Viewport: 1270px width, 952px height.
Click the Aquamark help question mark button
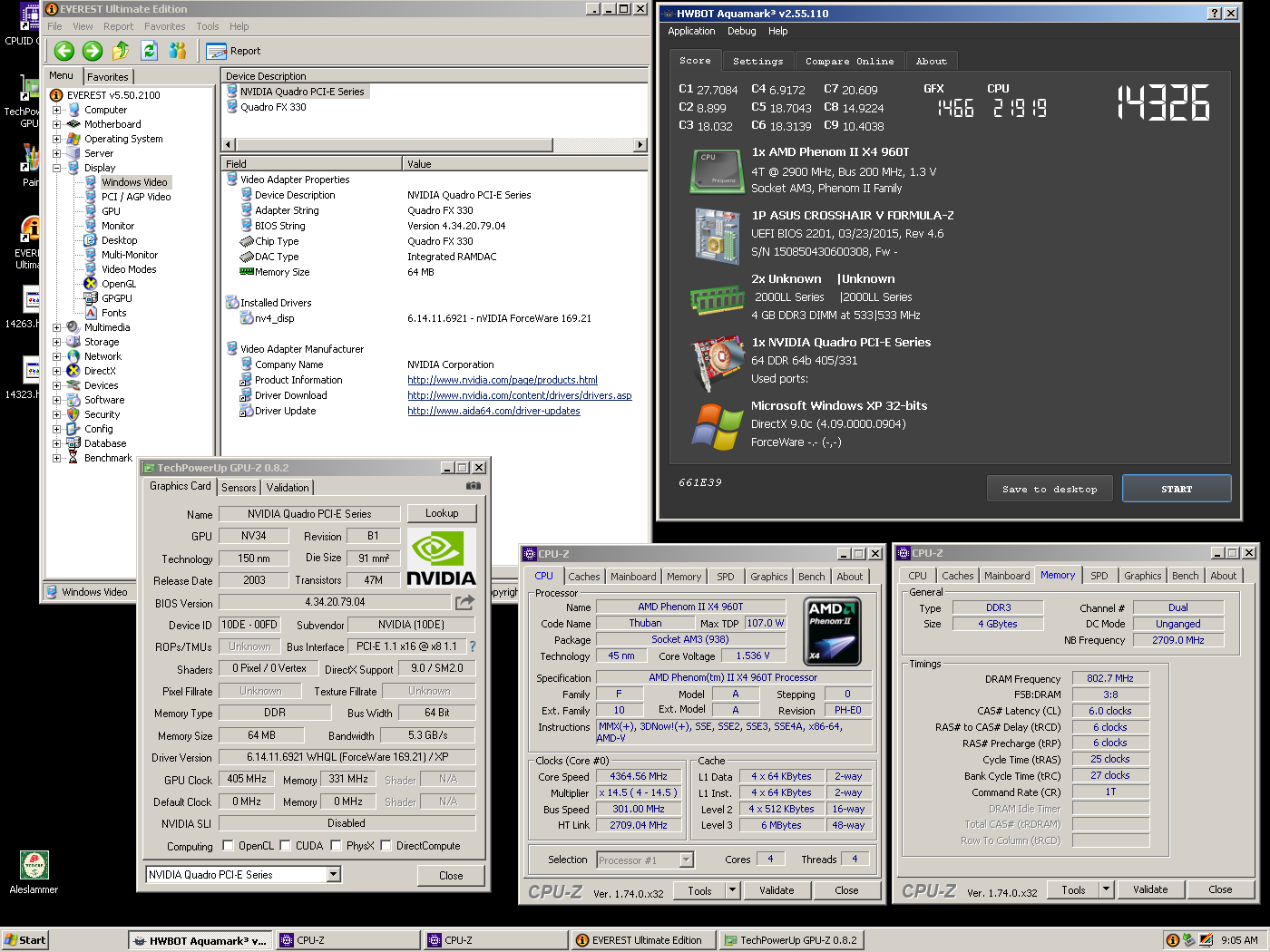1215,14
